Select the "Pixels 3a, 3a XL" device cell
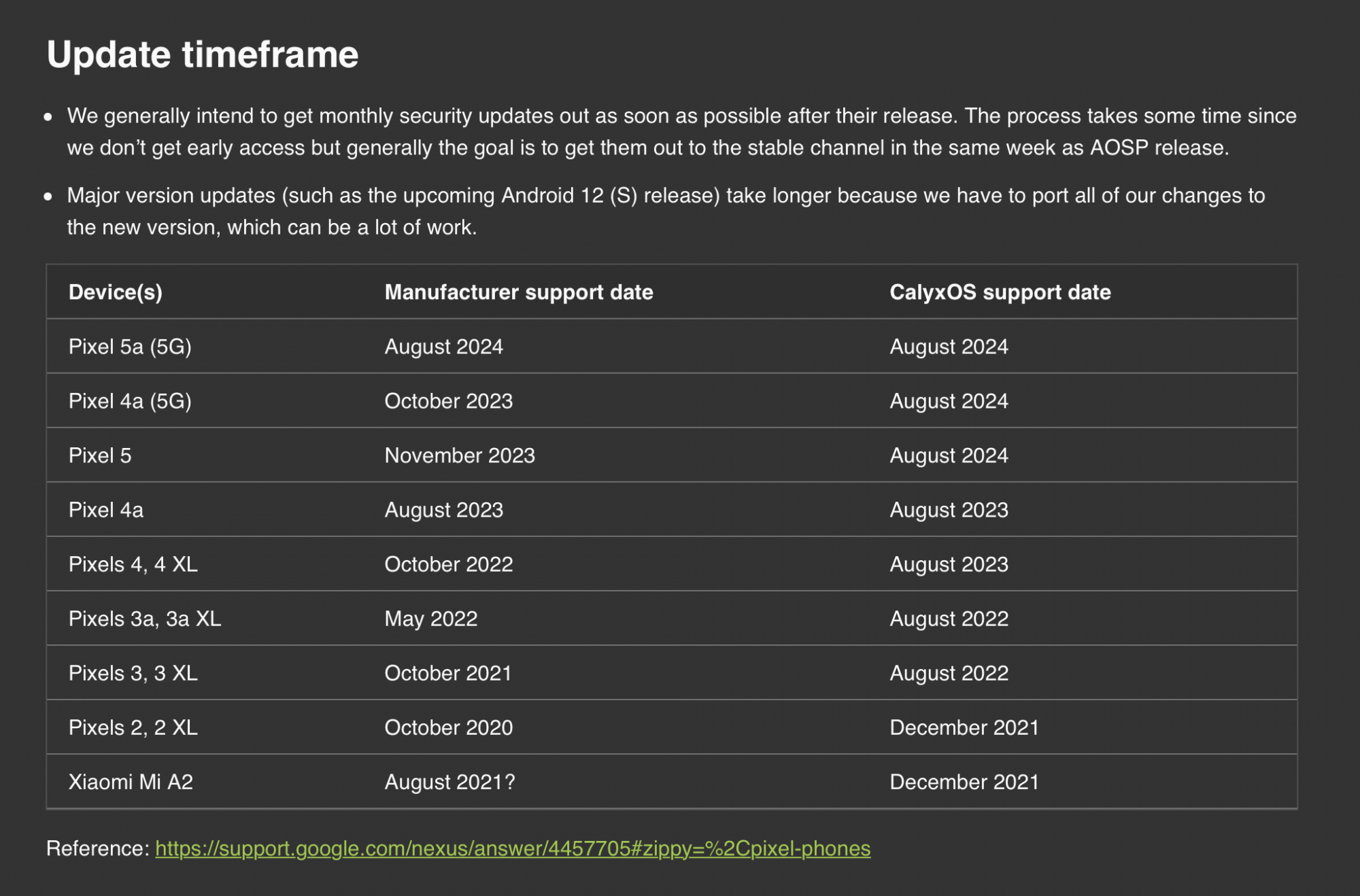The height and width of the screenshot is (896, 1360). [145, 619]
